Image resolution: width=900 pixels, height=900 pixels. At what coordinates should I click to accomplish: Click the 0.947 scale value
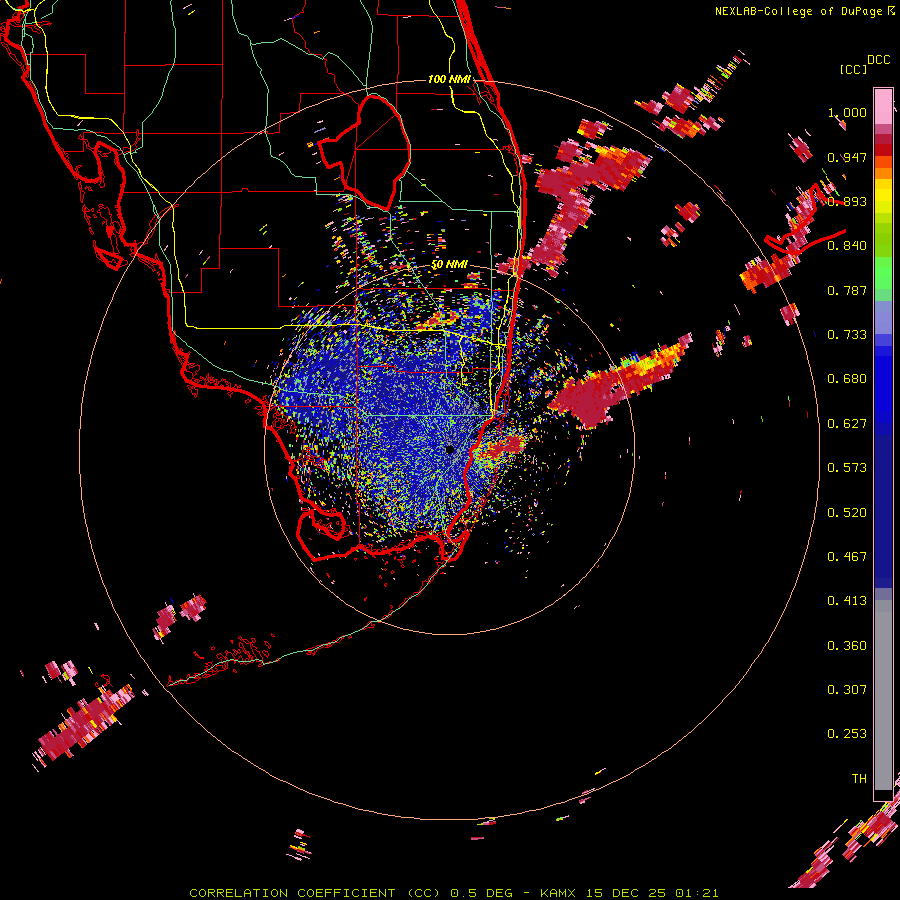[847, 157]
